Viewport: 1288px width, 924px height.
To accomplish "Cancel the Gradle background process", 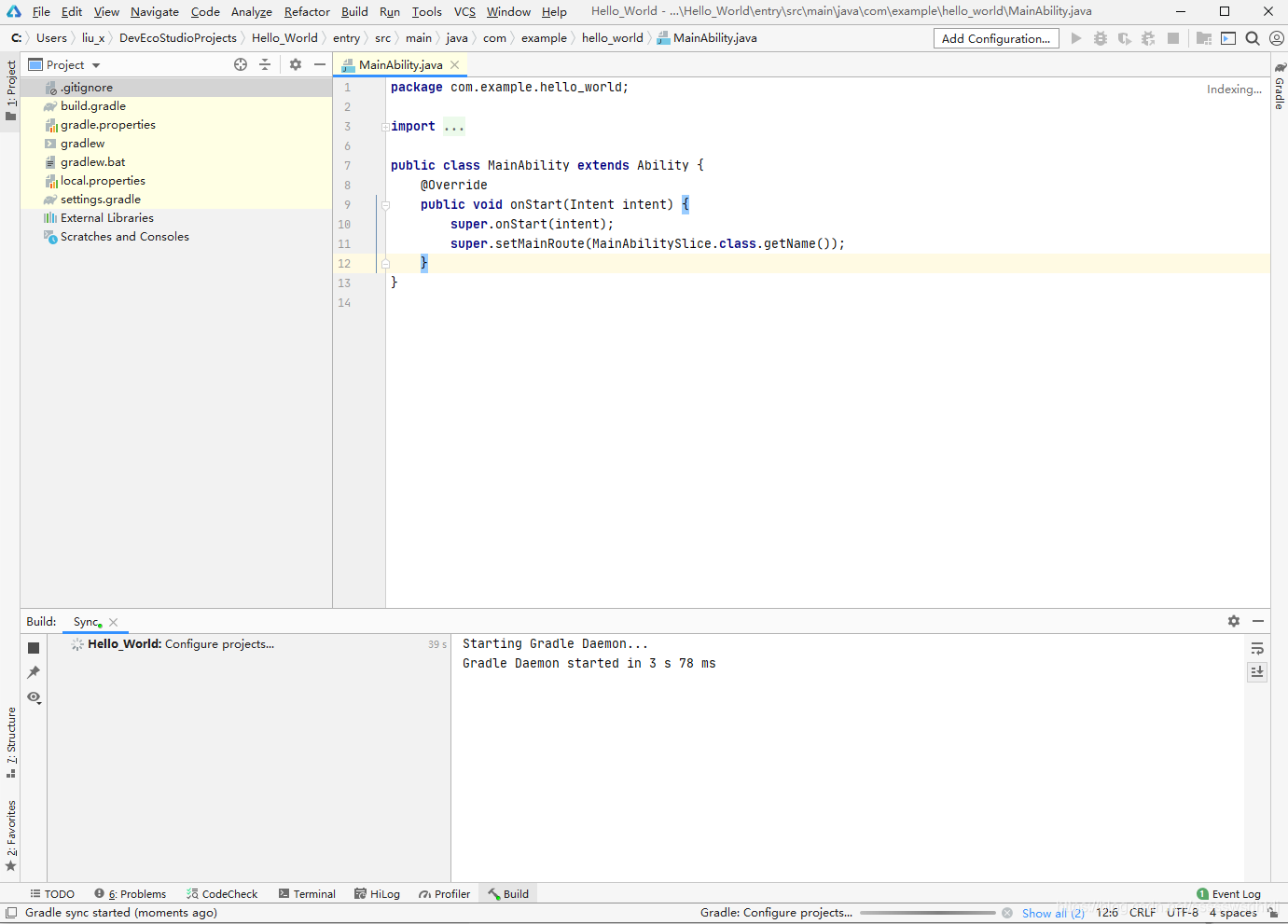I will point(1007,913).
